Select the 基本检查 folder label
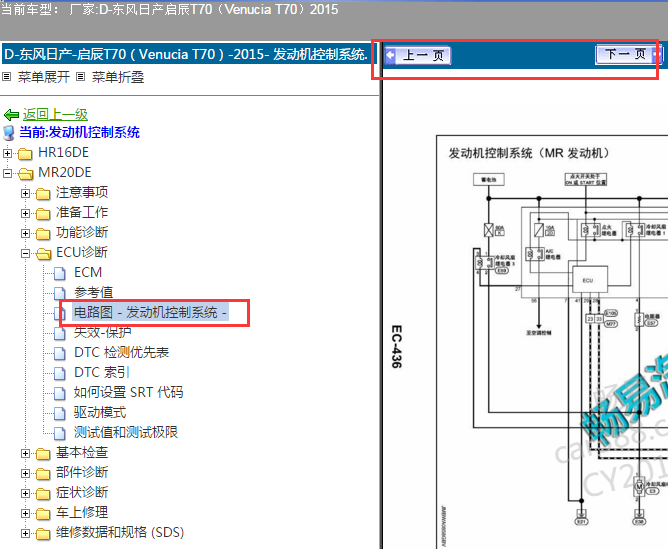Viewport: 668px width, 549px height. click(82, 453)
